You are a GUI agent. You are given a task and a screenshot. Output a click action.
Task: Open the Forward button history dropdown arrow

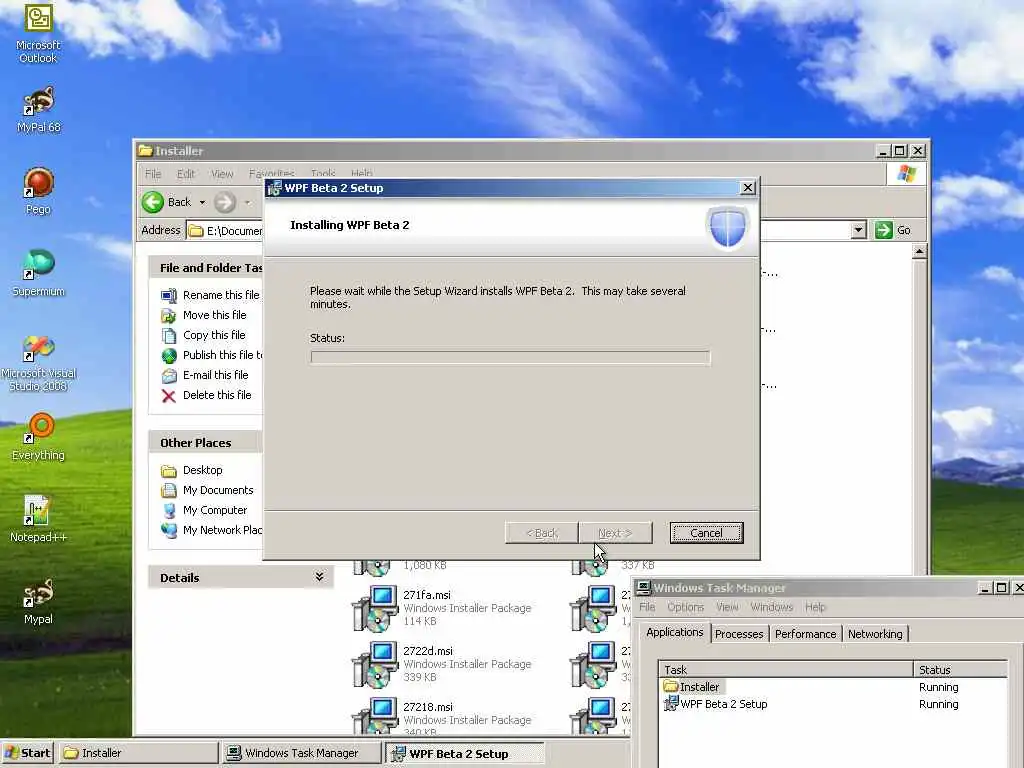pyautogui.click(x=248, y=202)
